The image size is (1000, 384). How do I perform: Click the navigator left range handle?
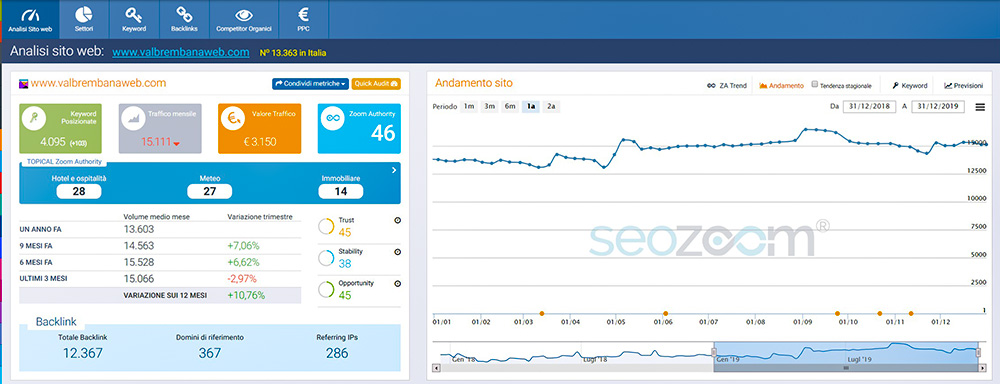tap(713, 353)
